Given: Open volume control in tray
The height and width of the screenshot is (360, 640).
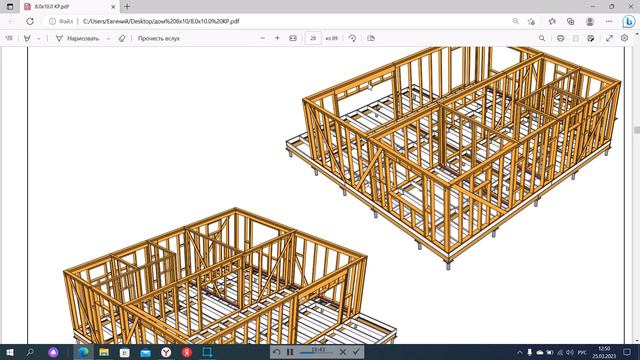Looking at the screenshot, I should 570,352.
